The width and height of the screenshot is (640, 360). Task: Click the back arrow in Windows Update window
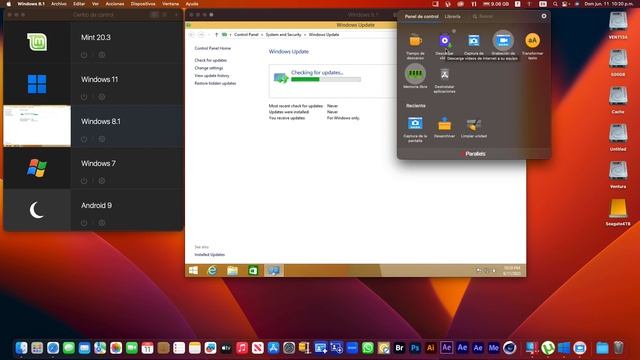pyautogui.click(x=192, y=35)
